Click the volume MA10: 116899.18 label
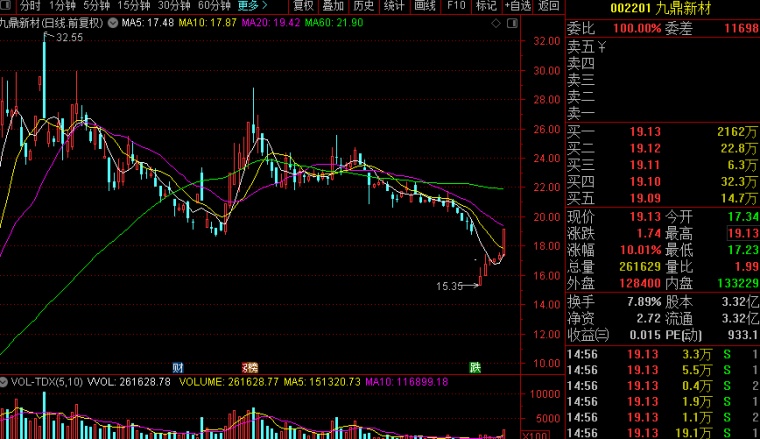Viewport: 760px width, 439px height. click(406, 382)
